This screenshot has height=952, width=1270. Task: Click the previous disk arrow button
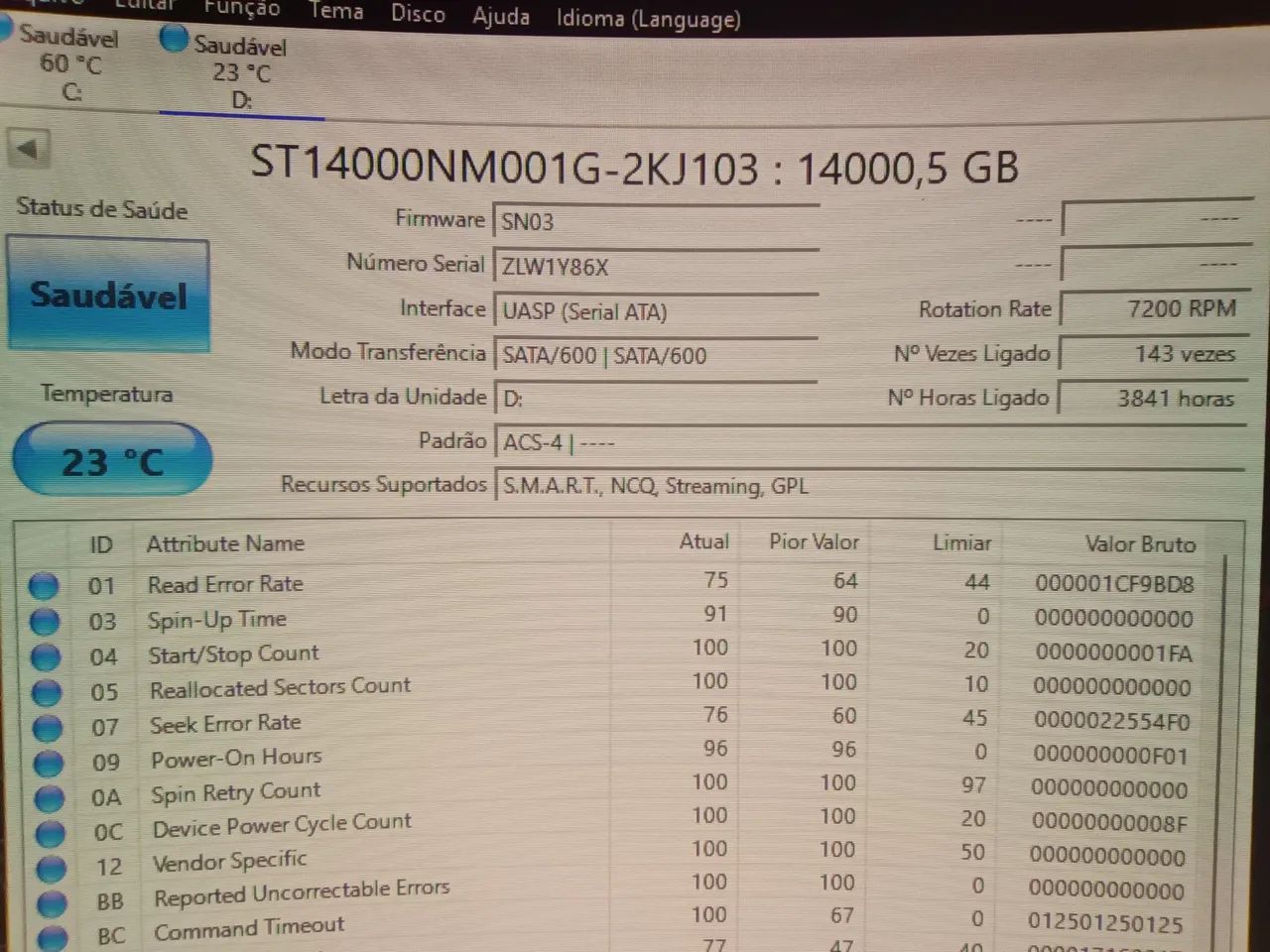[x=29, y=150]
